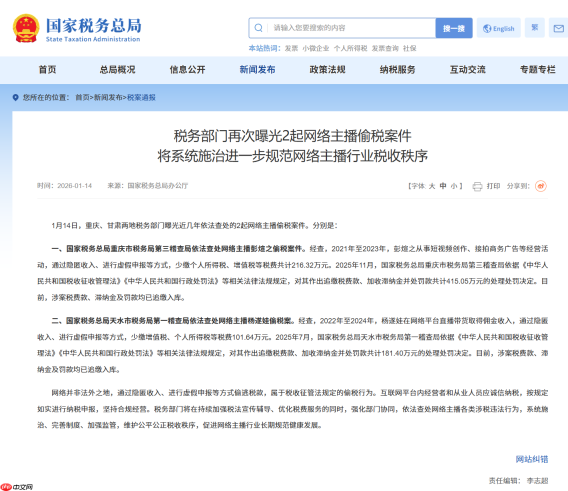Click editor name 李志超
The image size is (568, 491).
click(537, 481)
